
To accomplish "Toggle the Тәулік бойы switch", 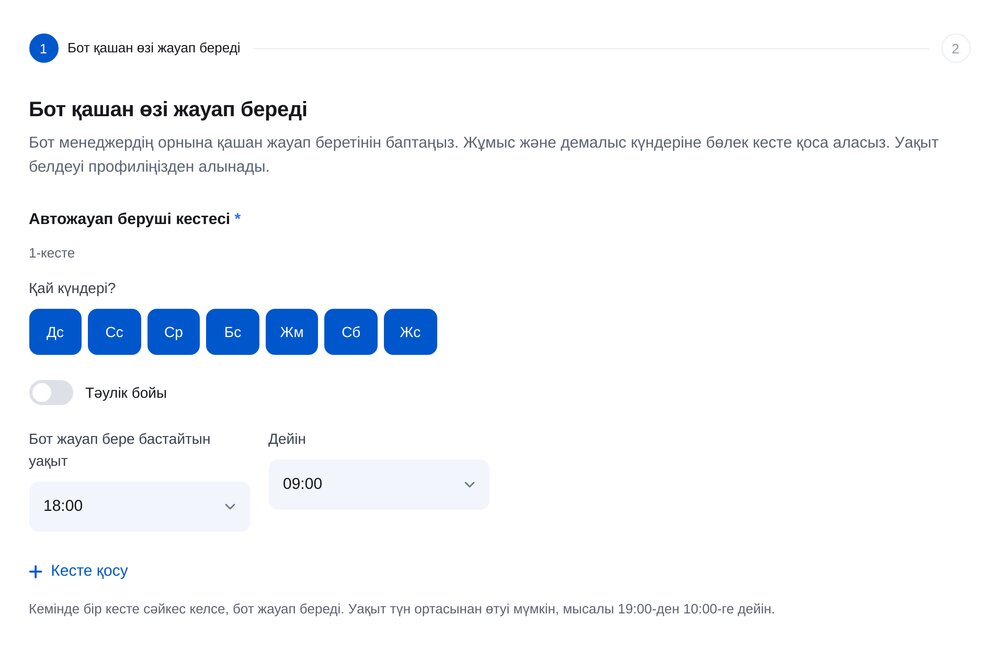I will [51, 393].
